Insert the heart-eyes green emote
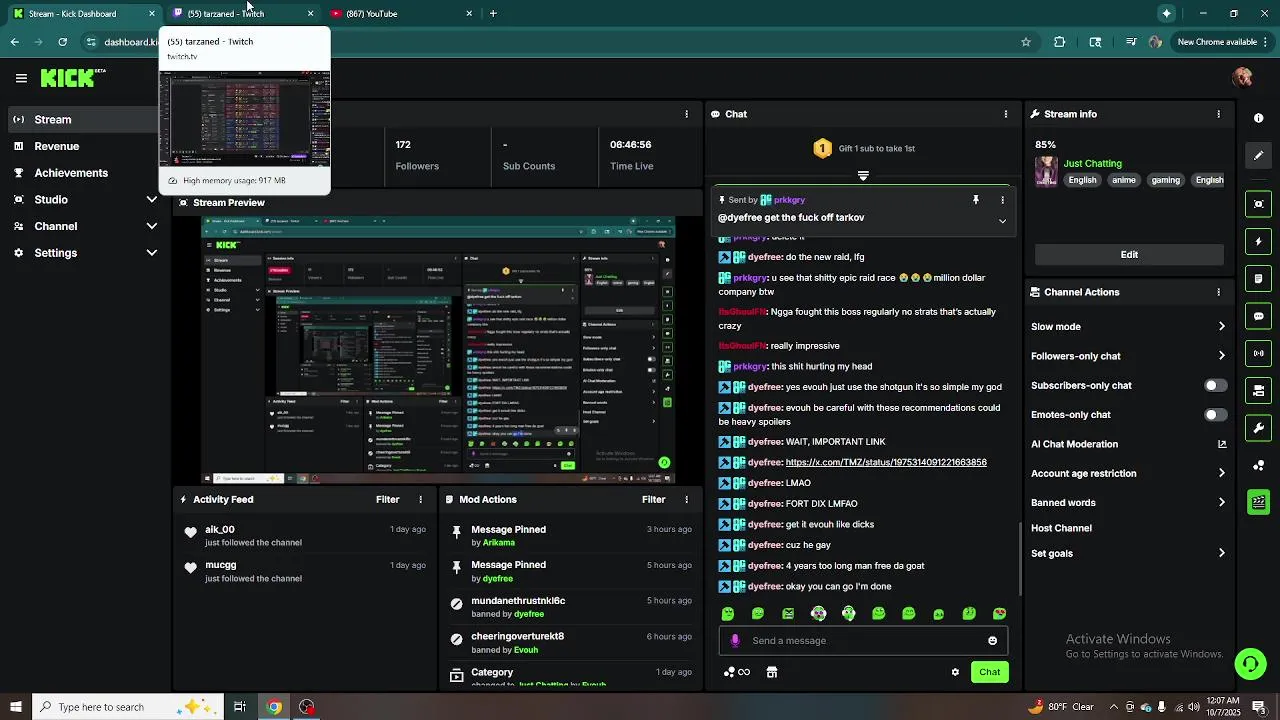 (x=999, y=614)
